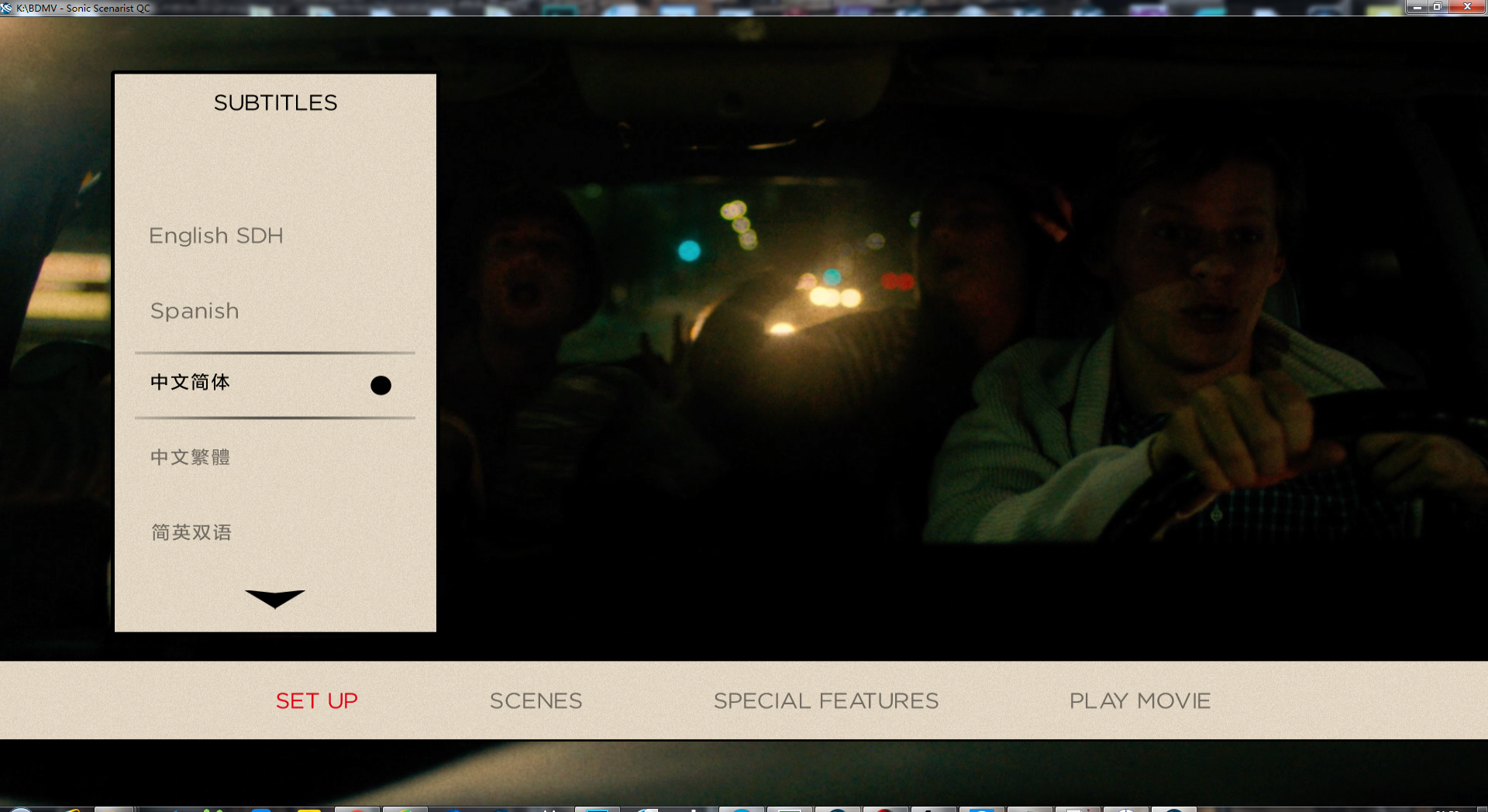Start PLAY MOVIE
The width and height of the screenshot is (1488, 812).
tap(1140, 701)
